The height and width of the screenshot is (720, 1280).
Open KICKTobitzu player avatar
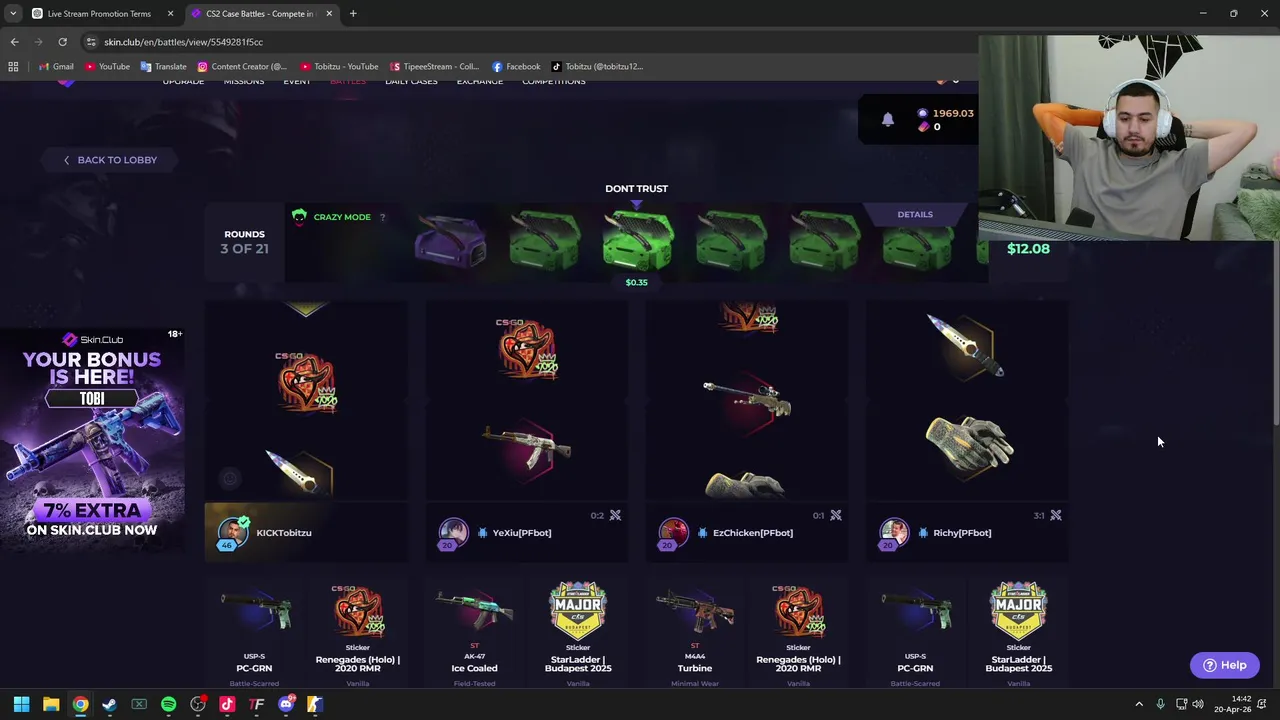(233, 532)
